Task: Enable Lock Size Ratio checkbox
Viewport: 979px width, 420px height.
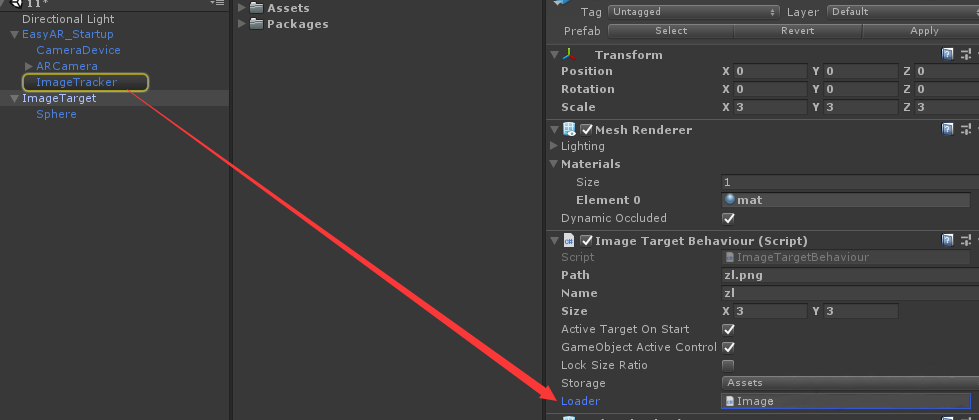Action: point(728,365)
